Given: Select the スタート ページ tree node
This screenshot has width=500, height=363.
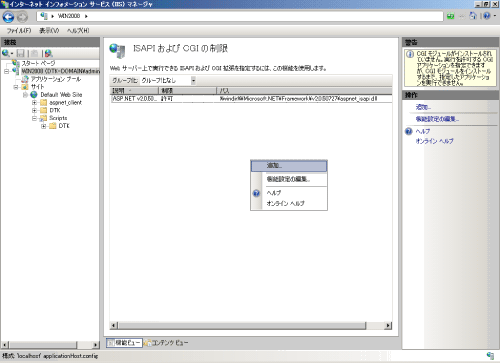Looking at the screenshot, I should [x=38, y=63].
